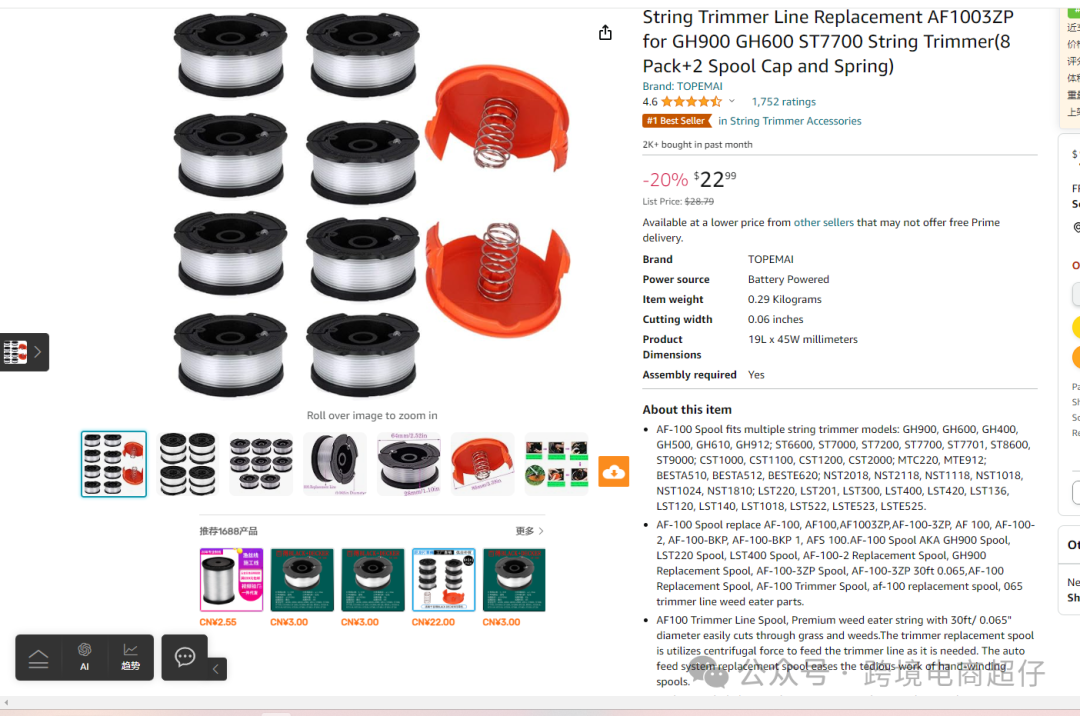Click the share icon above product image
Screen dimensions: 1080x716
tap(605, 32)
